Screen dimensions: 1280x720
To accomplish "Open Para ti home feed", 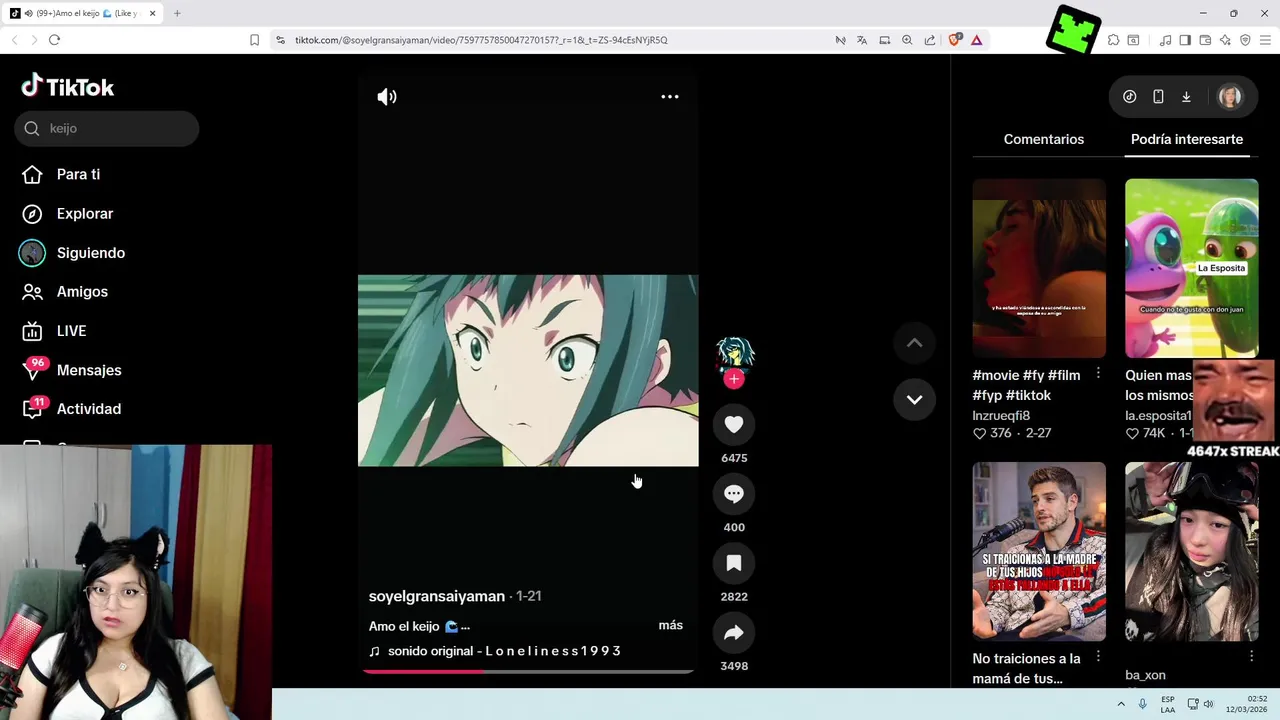I will coord(78,174).
